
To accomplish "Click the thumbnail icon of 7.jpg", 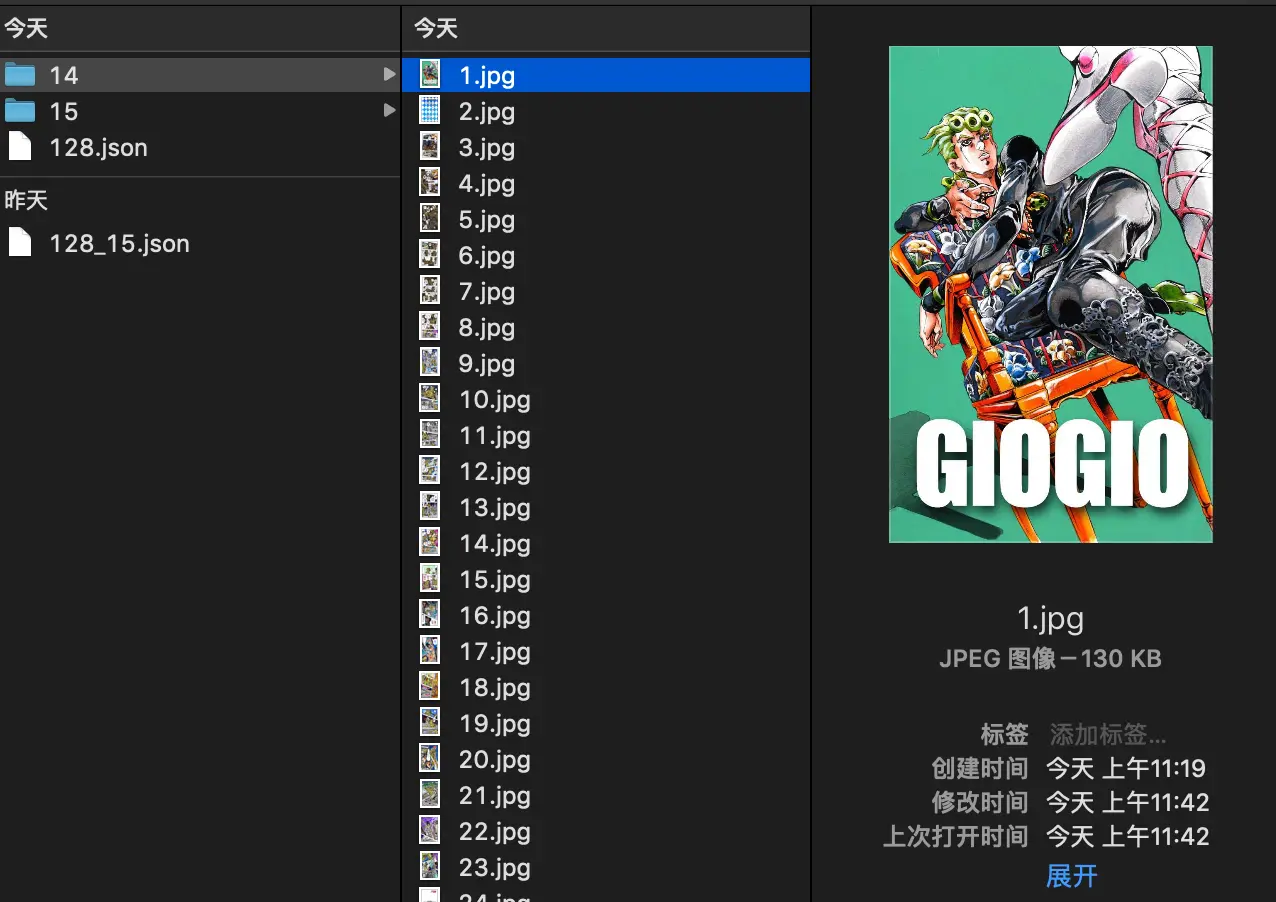I will (429, 290).
